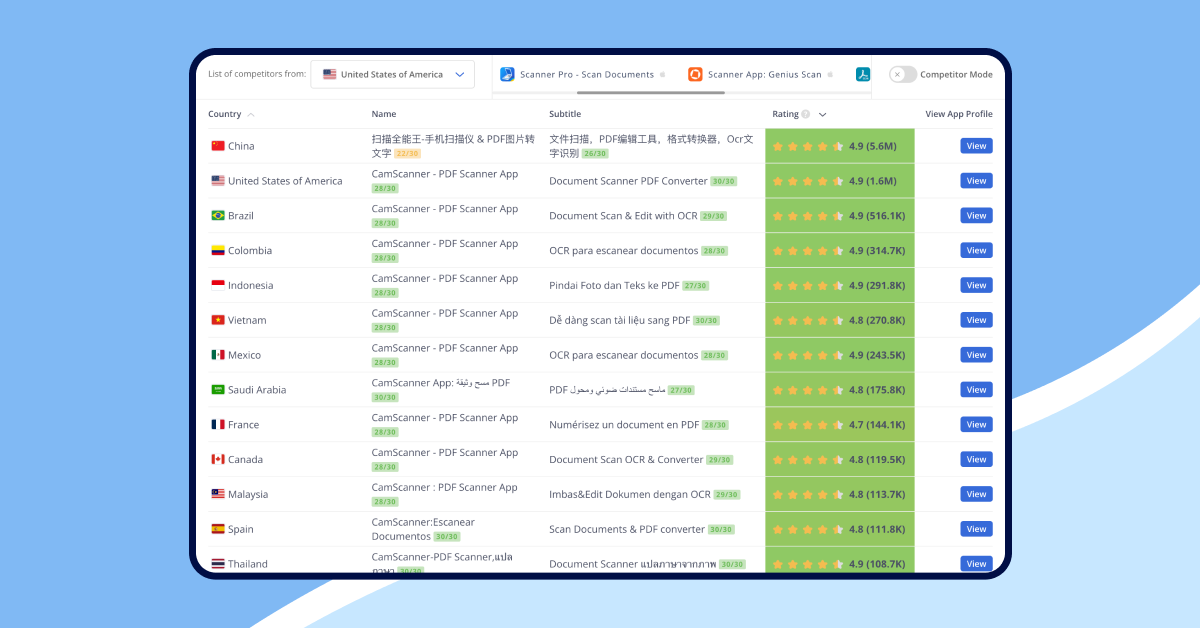Click the Canada flag icon
This screenshot has height=628, width=1200.
[218, 459]
